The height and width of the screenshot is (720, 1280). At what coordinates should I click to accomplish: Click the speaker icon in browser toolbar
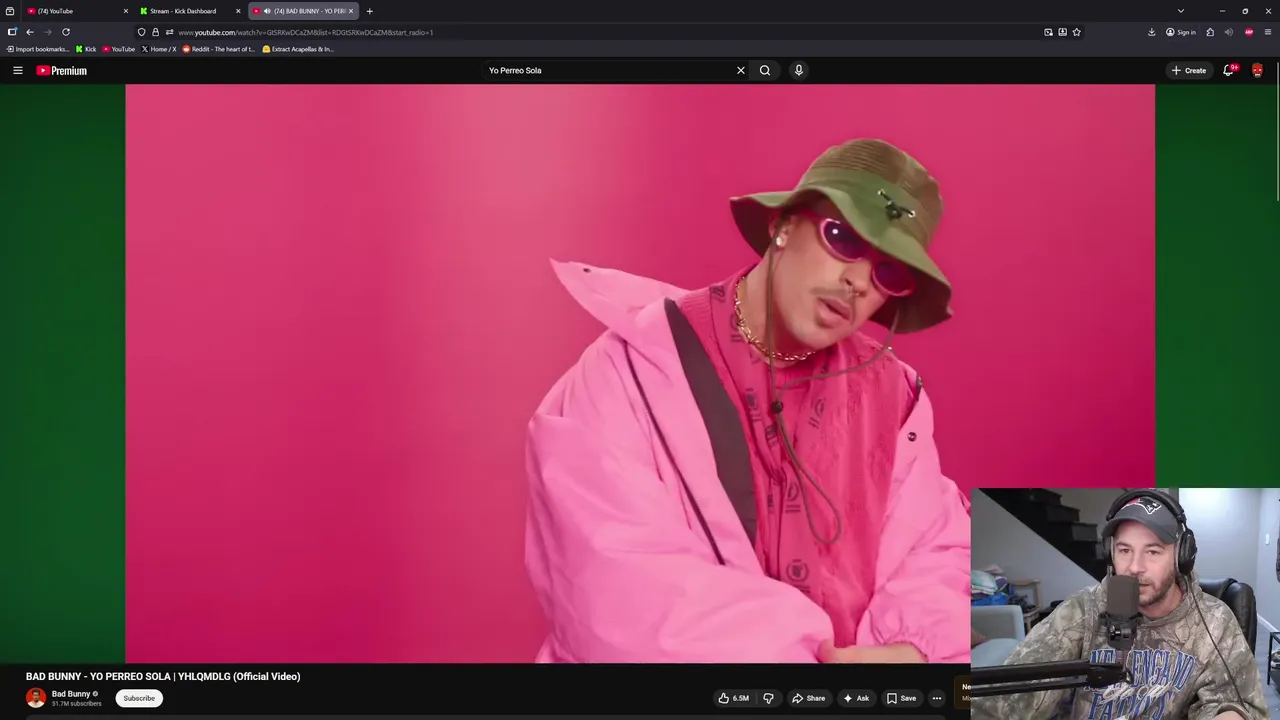coord(1229,32)
